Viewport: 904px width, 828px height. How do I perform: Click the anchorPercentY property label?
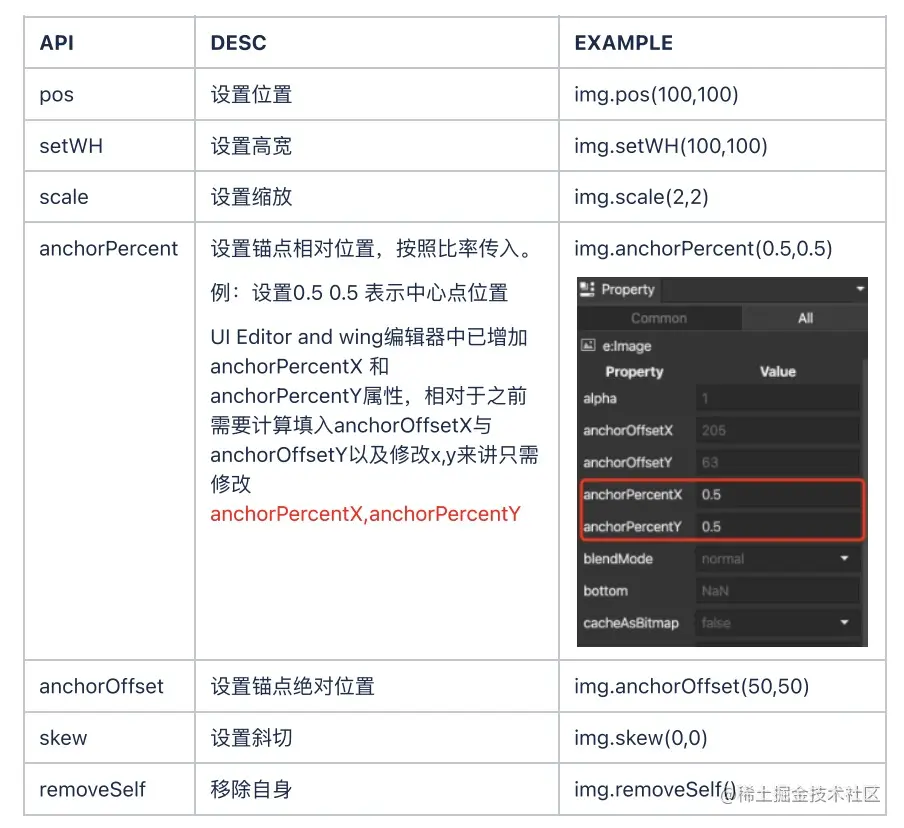tap(632, 526)
